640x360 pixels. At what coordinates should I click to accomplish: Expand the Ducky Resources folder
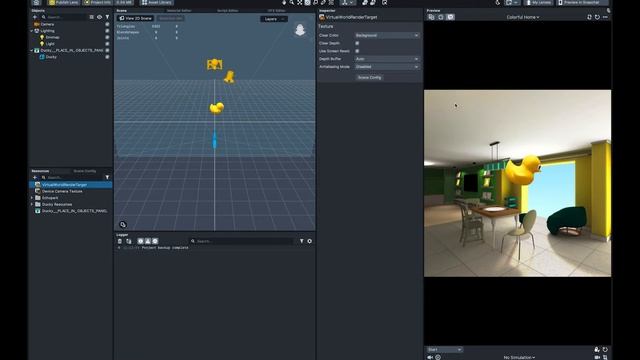click(32, 204)
